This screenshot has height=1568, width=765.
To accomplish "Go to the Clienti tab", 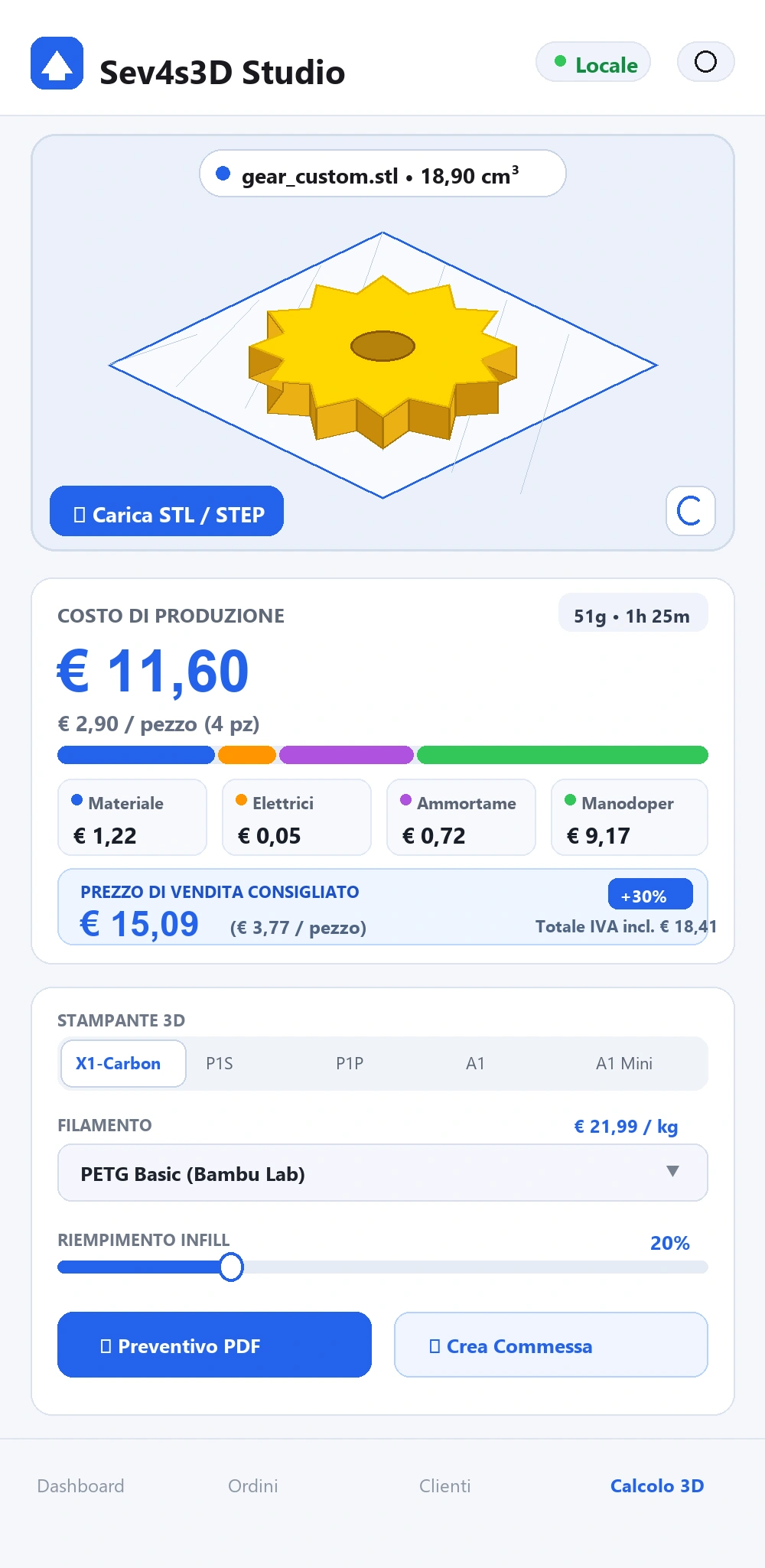I will coord(444,1485).
